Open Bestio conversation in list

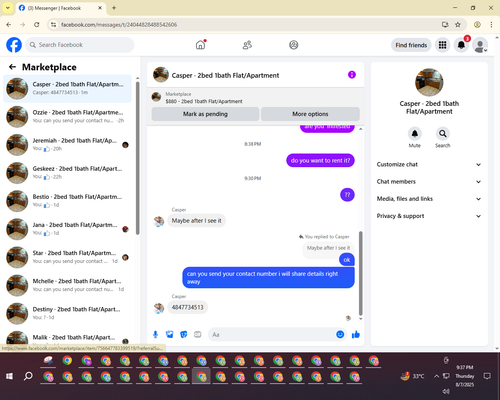coord(67,201)
